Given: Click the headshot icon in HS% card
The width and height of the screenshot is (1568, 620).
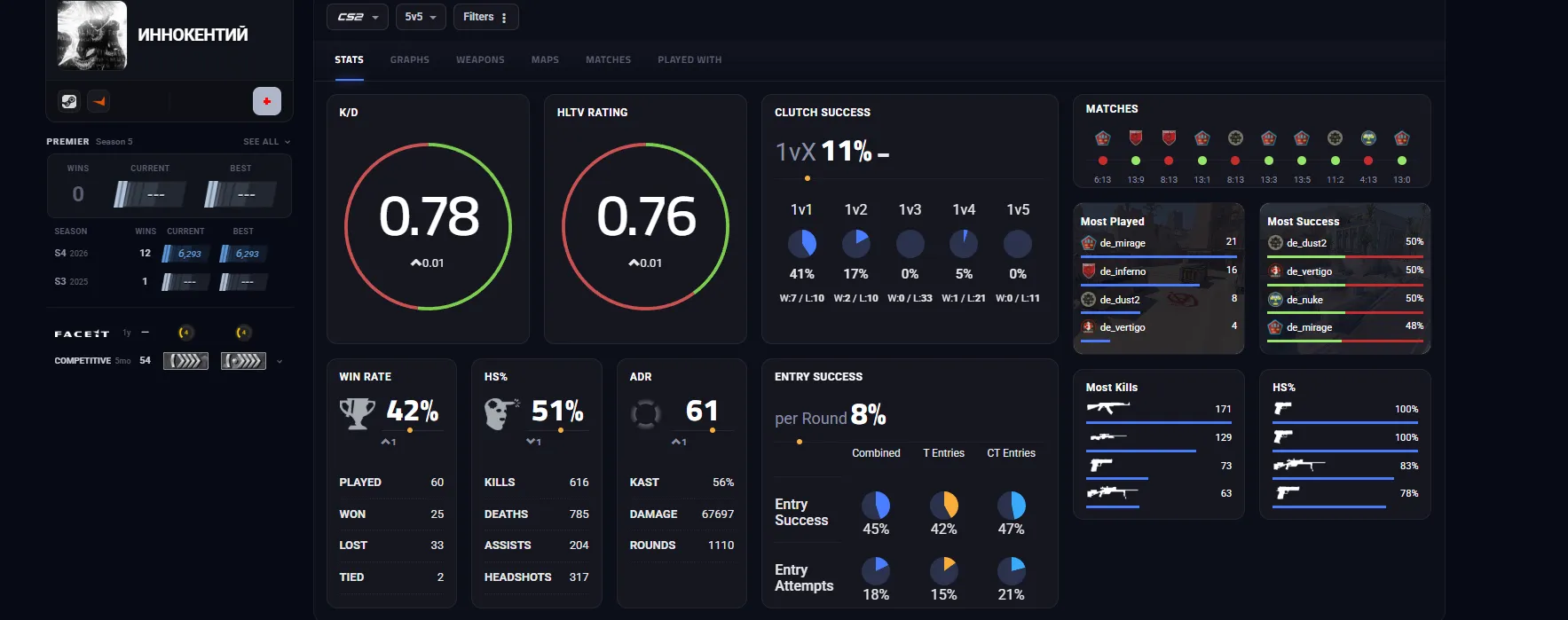Looking at the screenshot, I should tap(502, 413).
